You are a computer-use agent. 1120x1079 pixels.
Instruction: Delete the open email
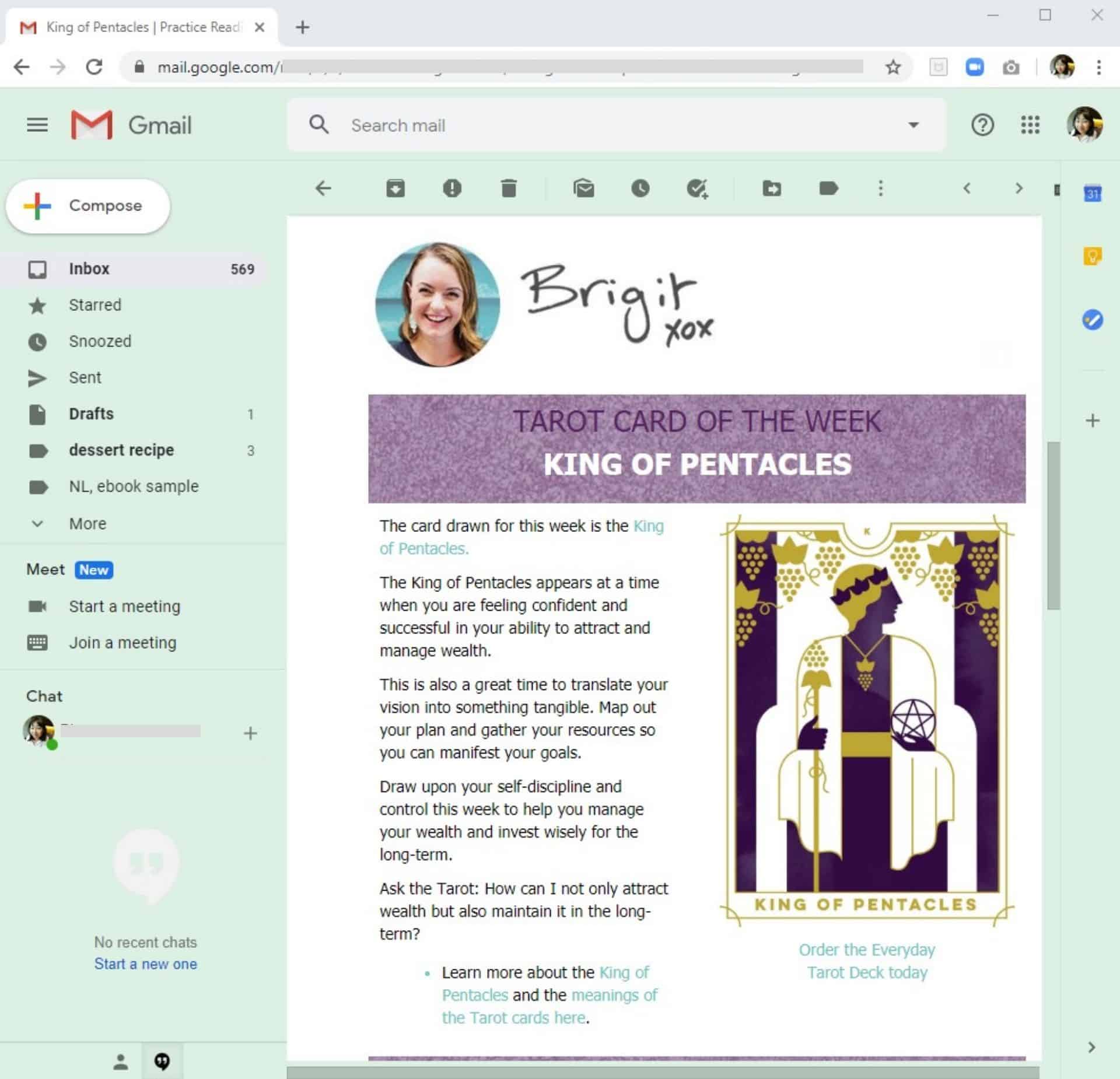tap(508, 188)
